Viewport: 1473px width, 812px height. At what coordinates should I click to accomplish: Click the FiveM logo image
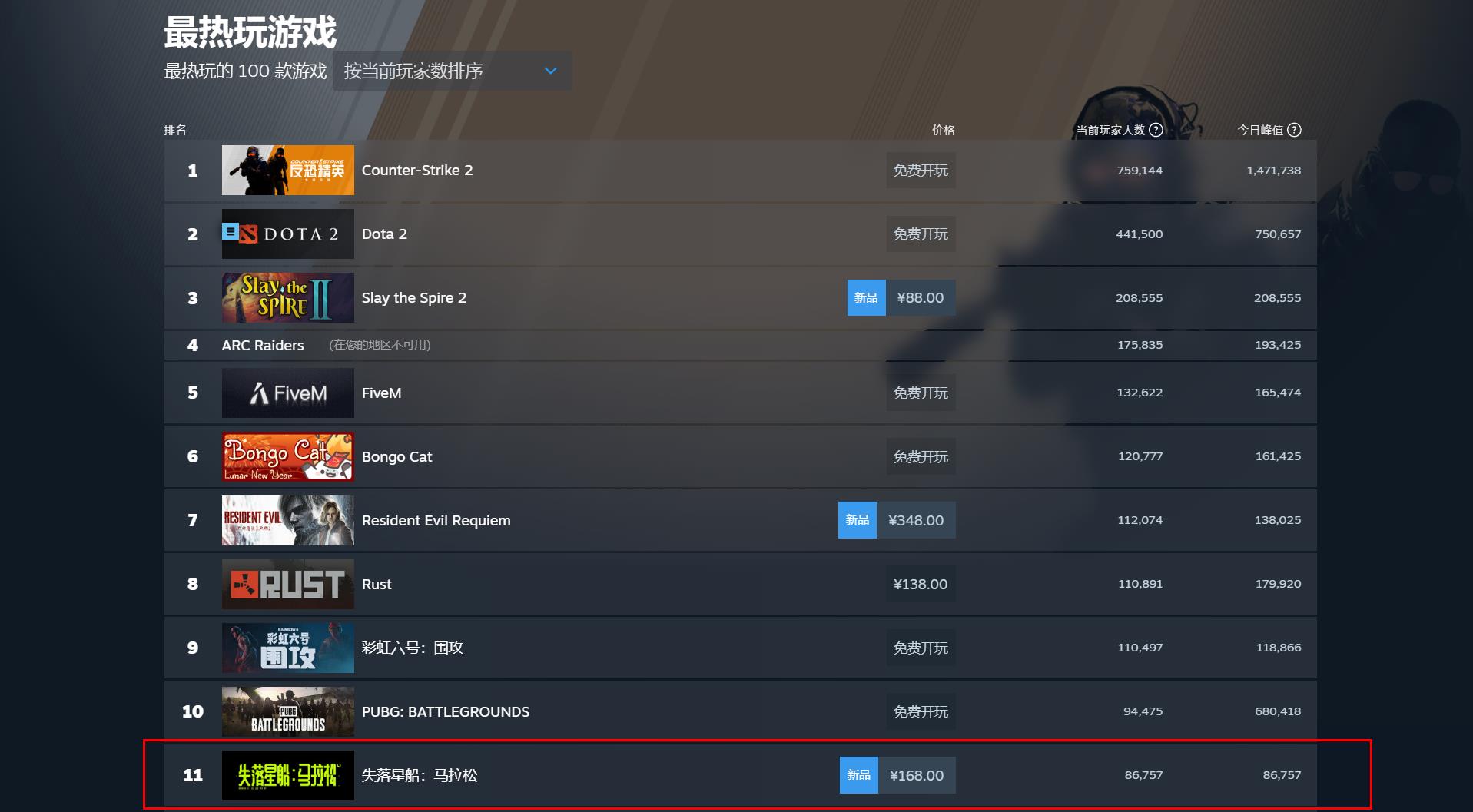(288, 393)
